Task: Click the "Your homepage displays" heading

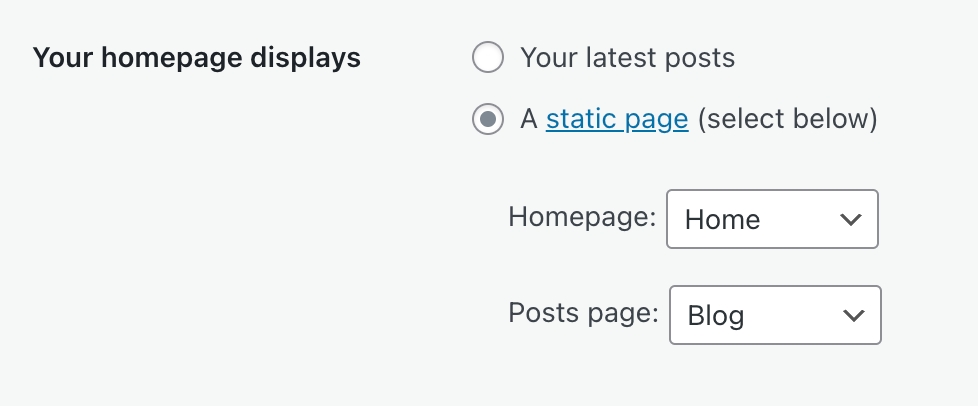Action: coord(196,58)
